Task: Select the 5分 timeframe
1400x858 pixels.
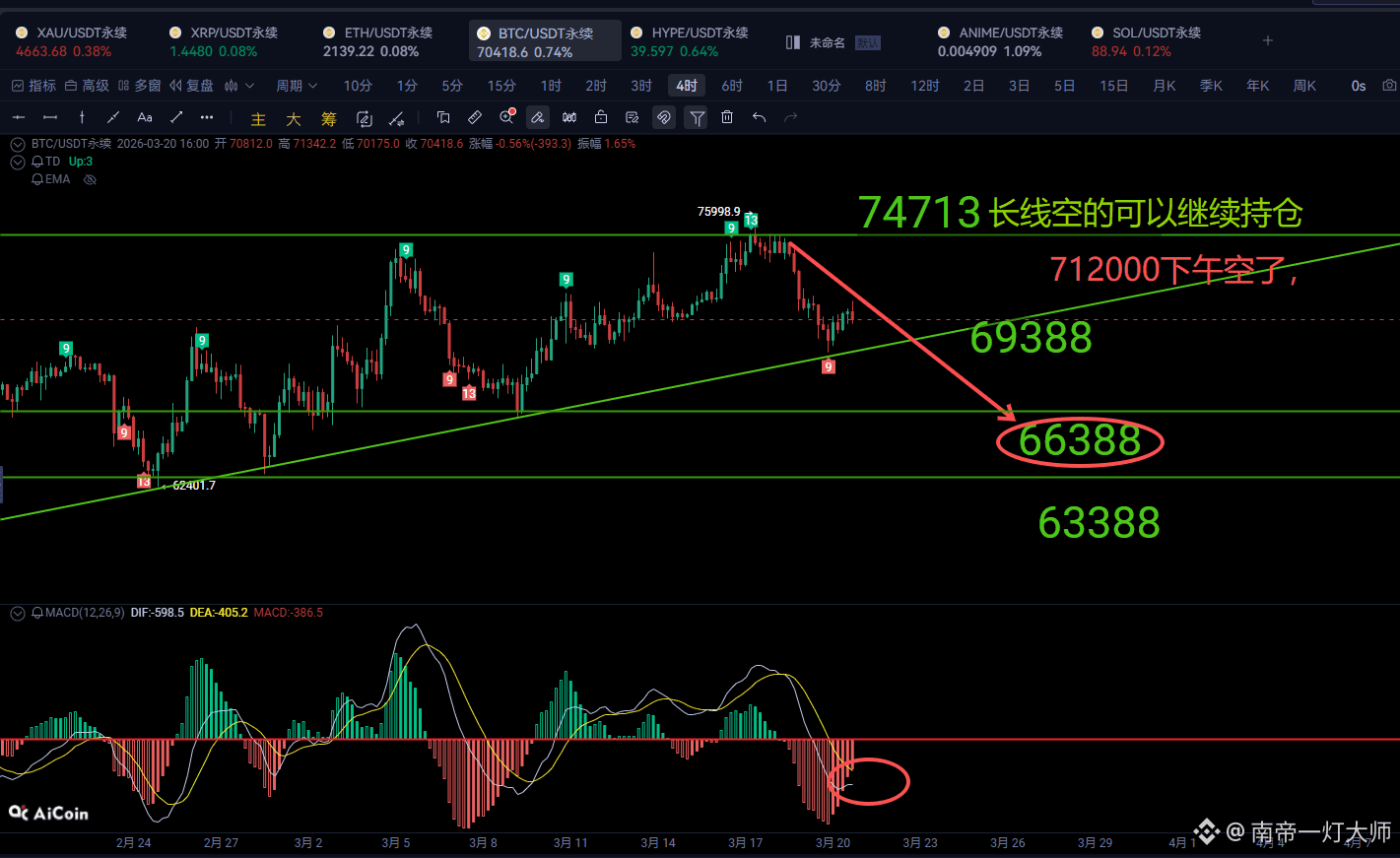Action: [452, 86]
